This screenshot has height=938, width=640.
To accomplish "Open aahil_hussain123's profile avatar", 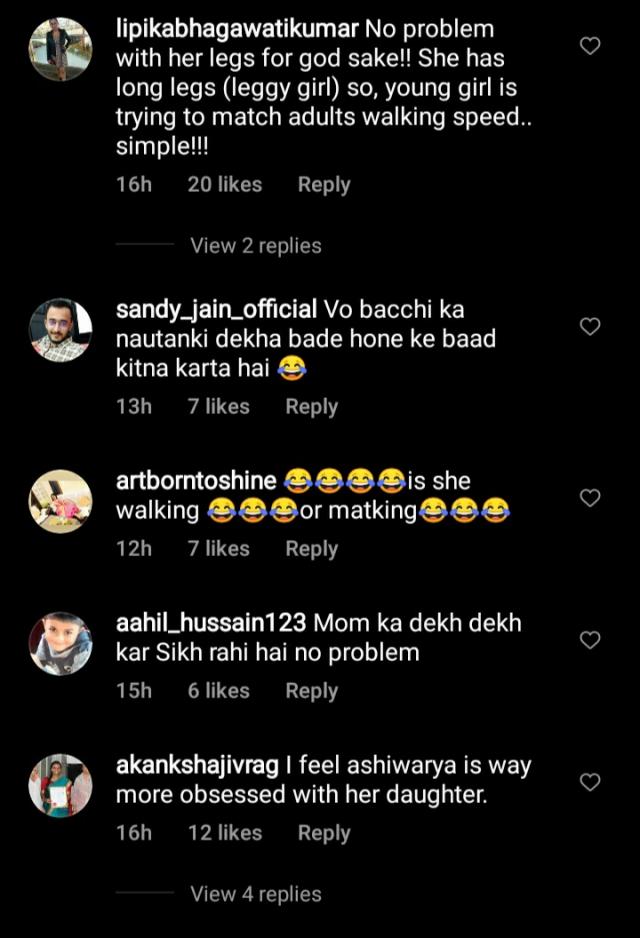I will (60, 643).
